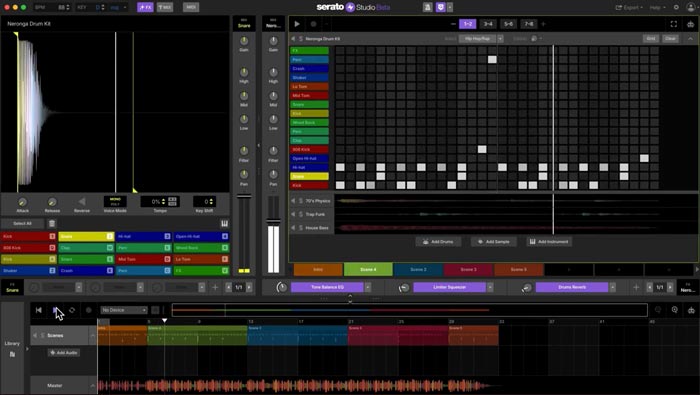Collapse the Master track
Image resolution: width=700 pixels, height=395 pixels.
[x=93, y=386]
